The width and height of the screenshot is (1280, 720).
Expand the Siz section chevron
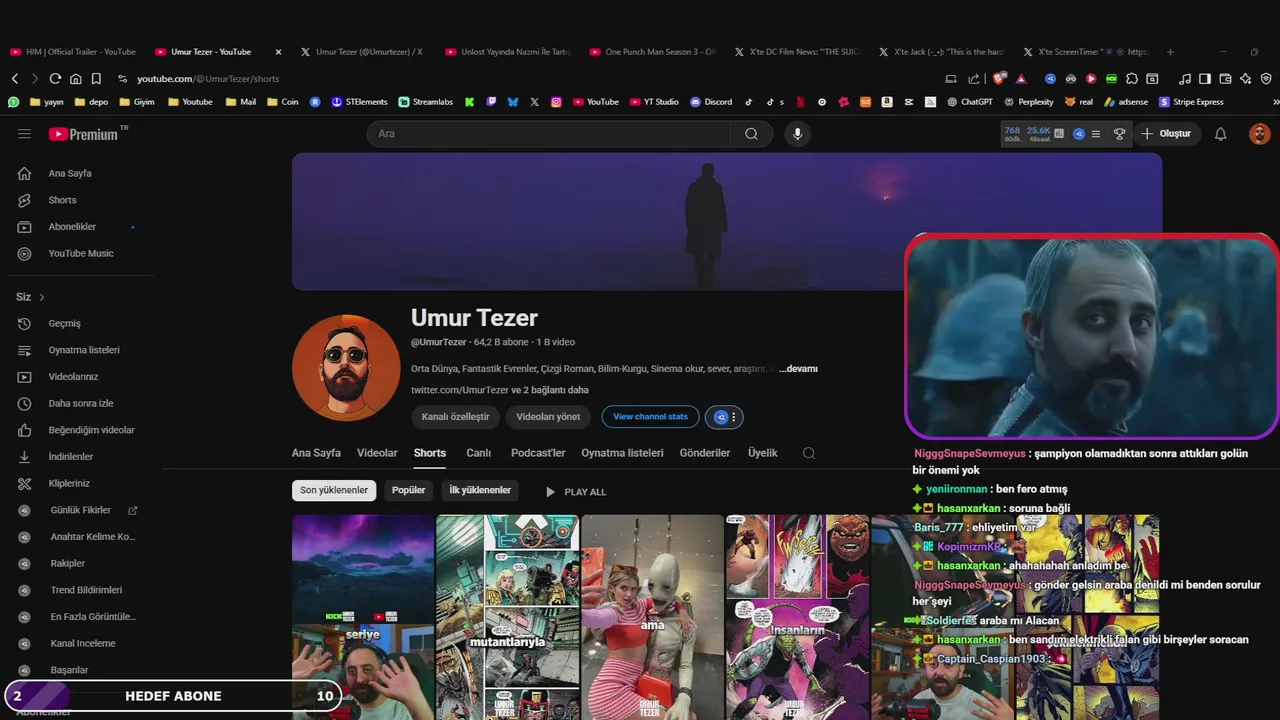tap(42, 297)
